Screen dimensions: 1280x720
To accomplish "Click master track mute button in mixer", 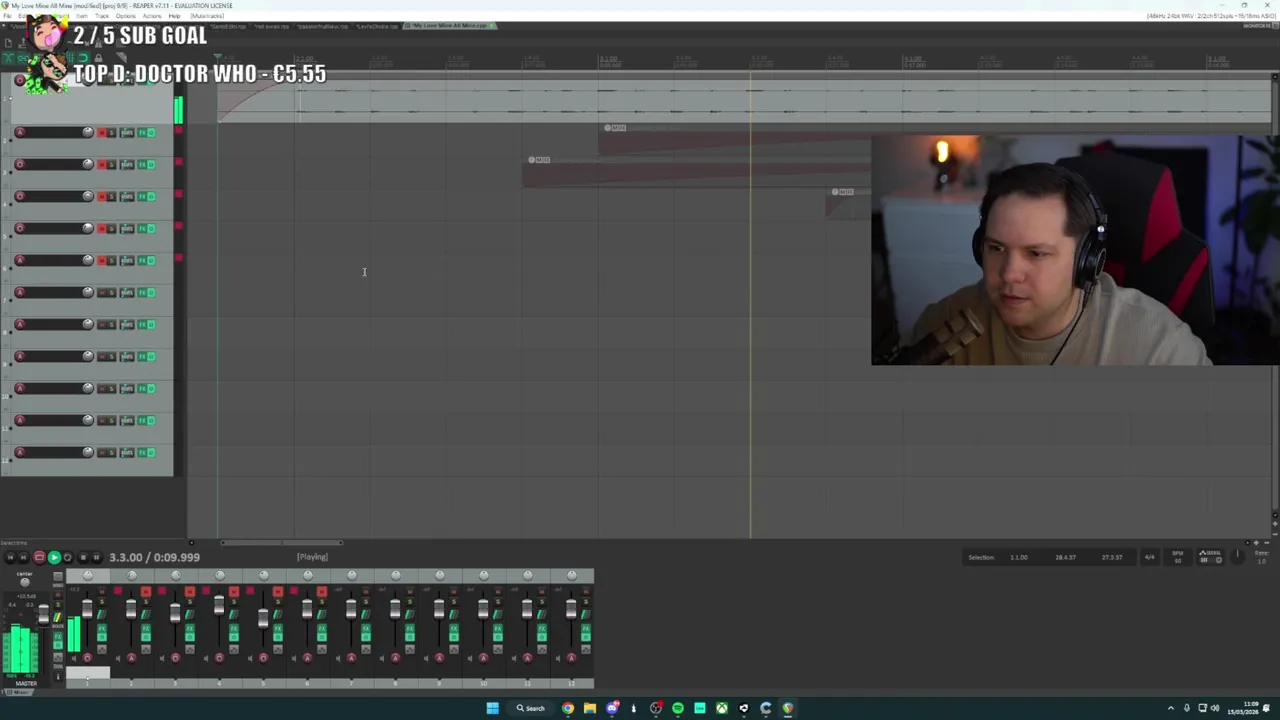I will [x=58, y=595].
